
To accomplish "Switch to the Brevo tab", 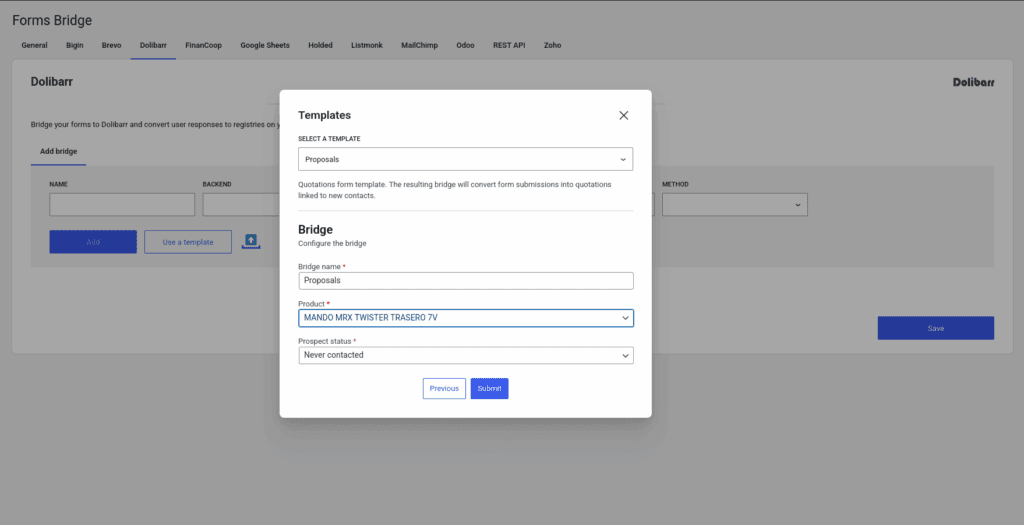I will pyautogui.click(x=112, y=46).
